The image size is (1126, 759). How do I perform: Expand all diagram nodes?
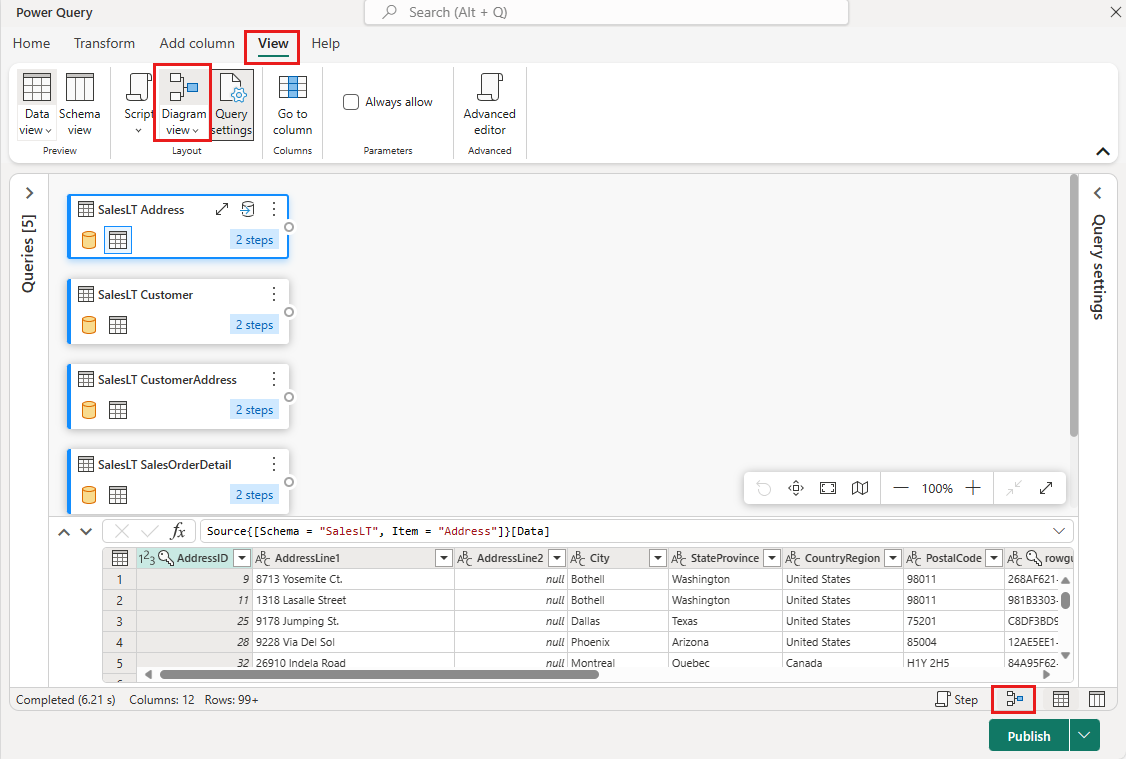pyautogui.click(x=1046, y=488)
